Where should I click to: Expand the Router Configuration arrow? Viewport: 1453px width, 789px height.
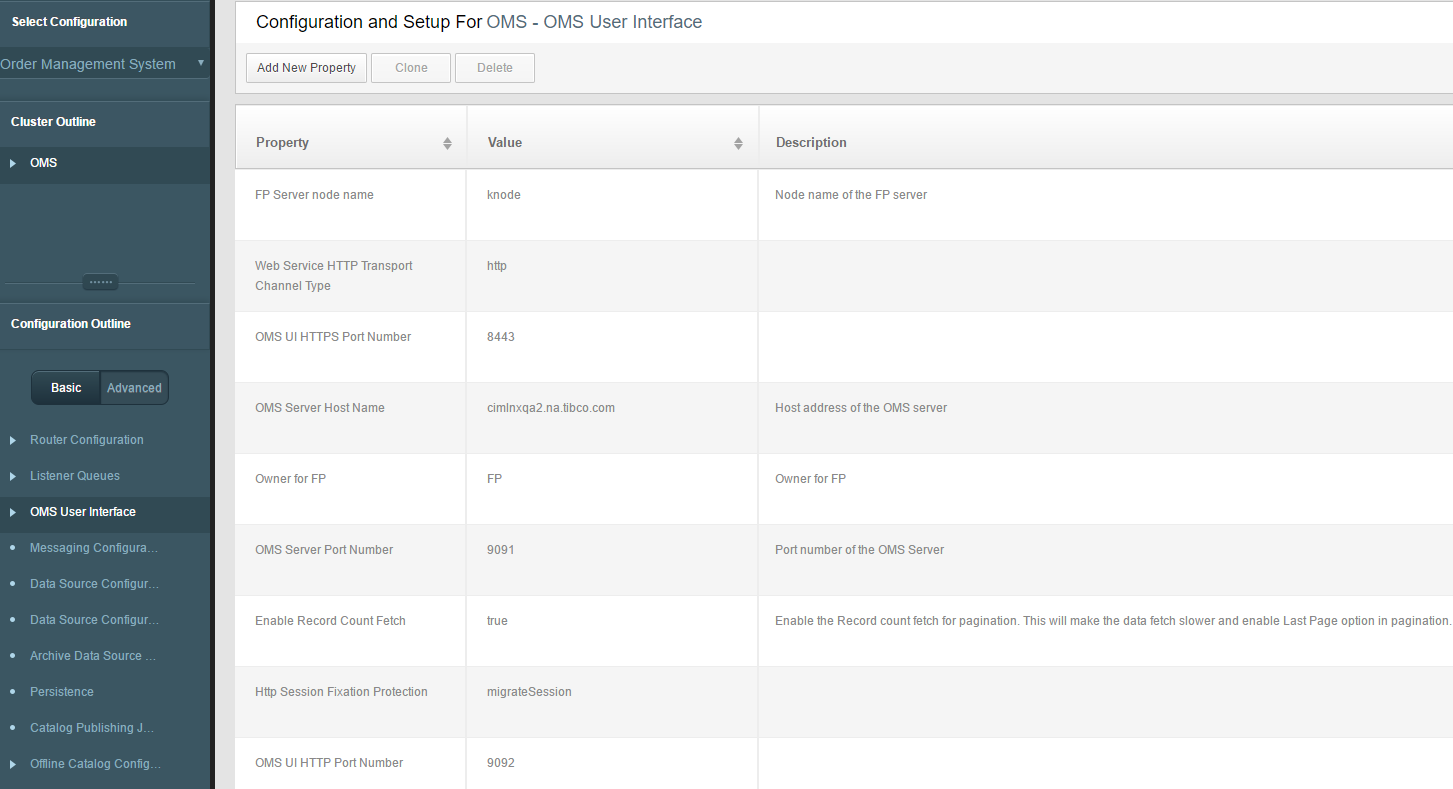tap(13, 440)
